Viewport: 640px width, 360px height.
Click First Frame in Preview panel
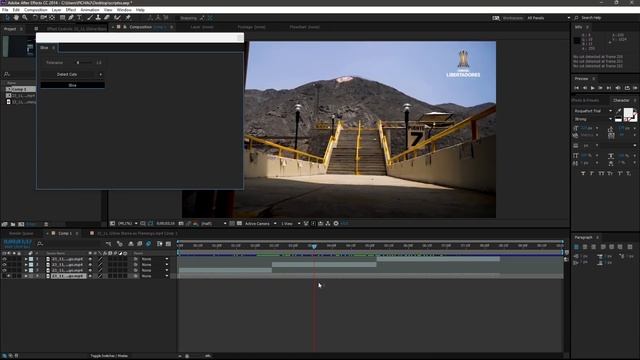tap(577, 88)
